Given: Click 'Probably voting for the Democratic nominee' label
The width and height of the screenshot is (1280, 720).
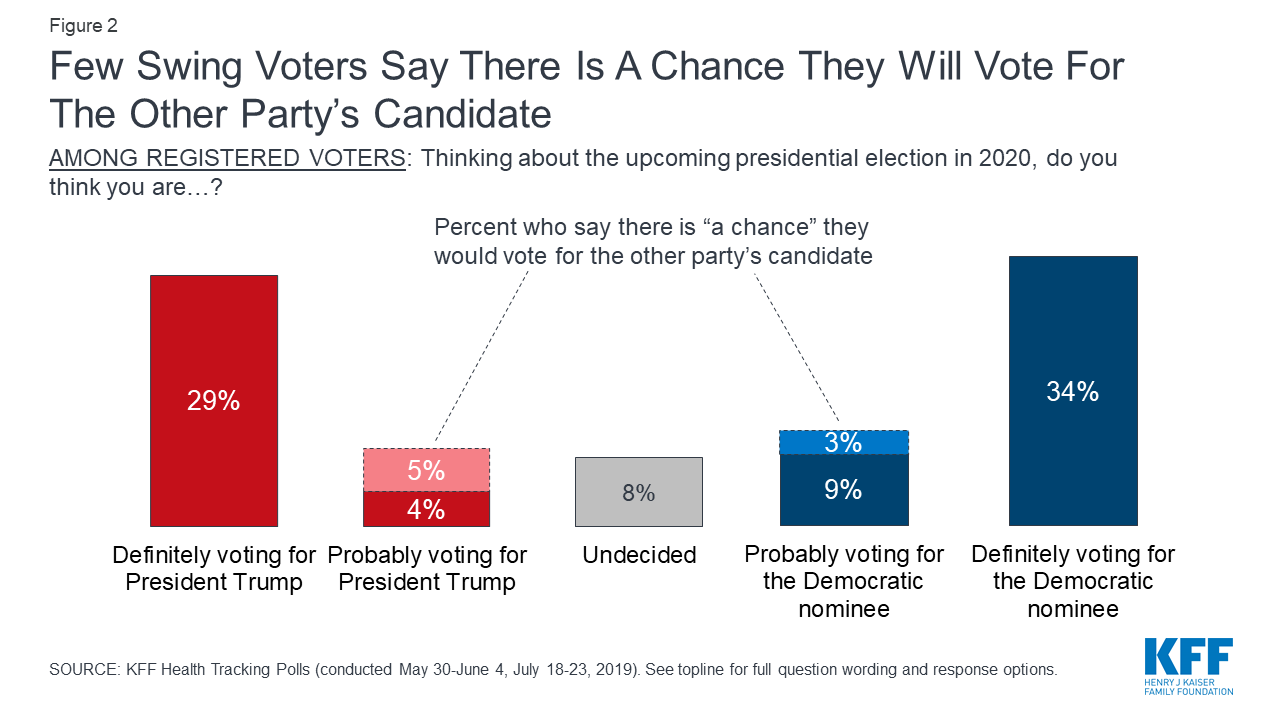Looking at the screenshot, I should 844,581.
